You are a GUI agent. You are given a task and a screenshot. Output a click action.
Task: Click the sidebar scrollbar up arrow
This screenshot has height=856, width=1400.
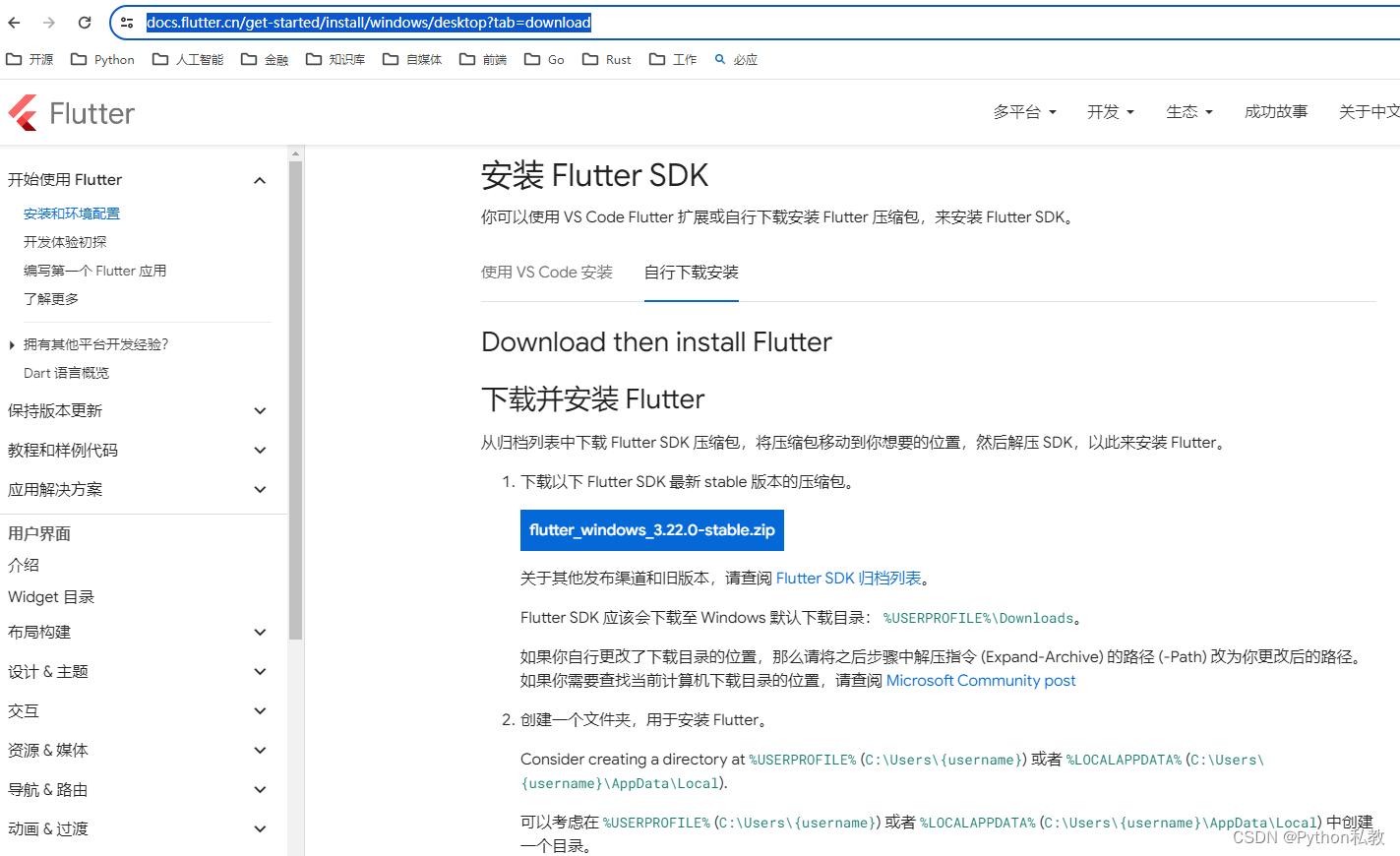295,153
